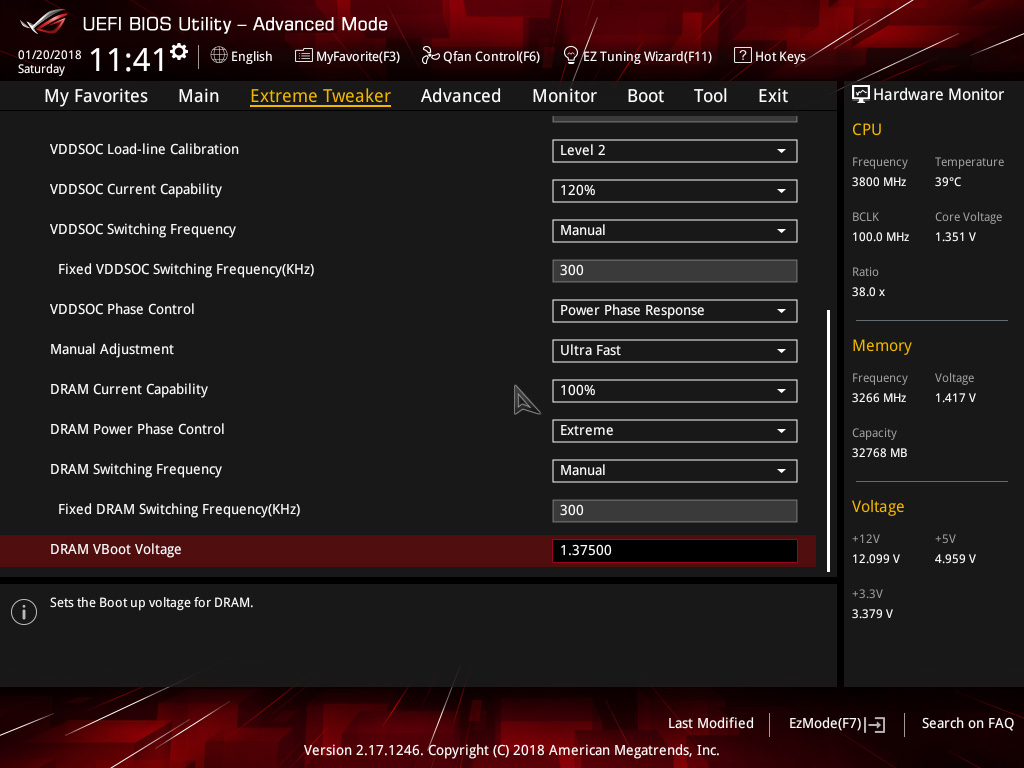Click the English language button
The height and width of the screenshot is (768, 1024).
(242, 56)
